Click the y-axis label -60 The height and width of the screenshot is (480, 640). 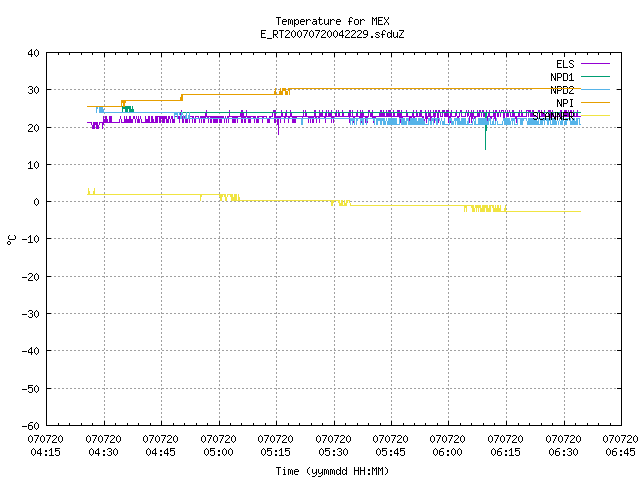31,426
